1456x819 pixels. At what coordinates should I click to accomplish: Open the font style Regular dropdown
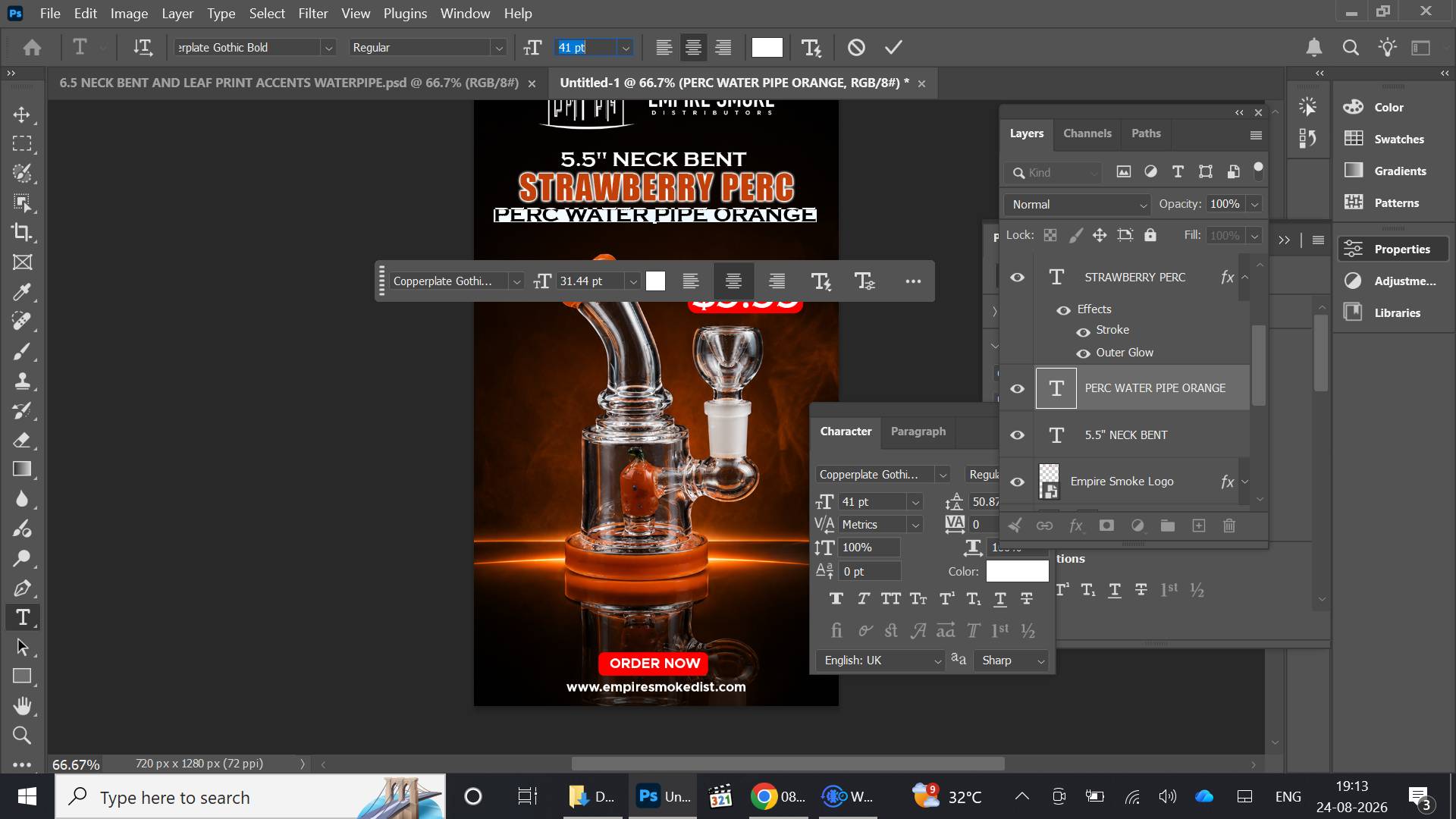[x=428, y=47]
